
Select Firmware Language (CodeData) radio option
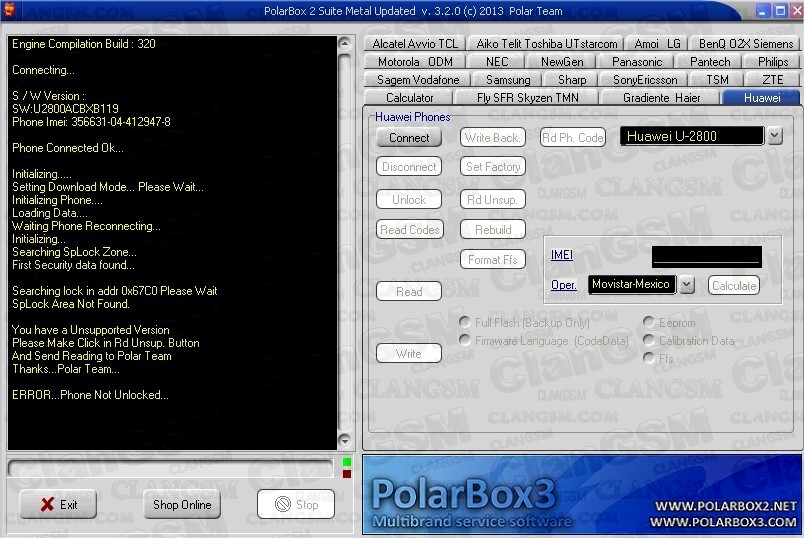[x=465, y=340]
